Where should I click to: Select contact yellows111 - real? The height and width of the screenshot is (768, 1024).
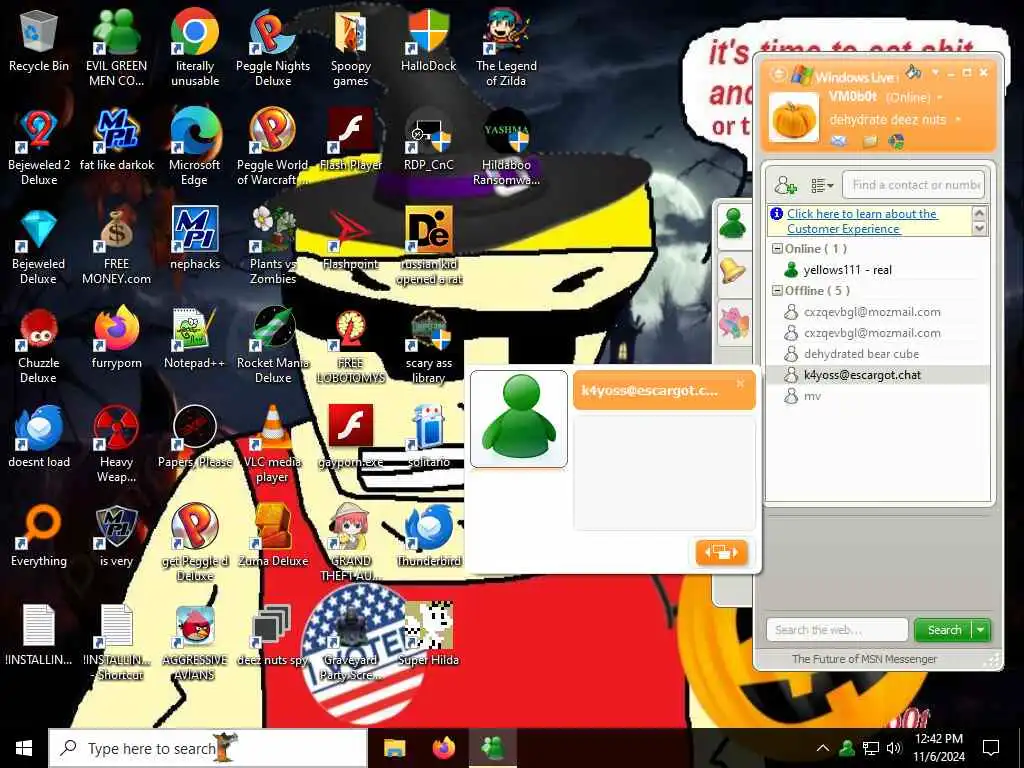(x=847, y=270)
